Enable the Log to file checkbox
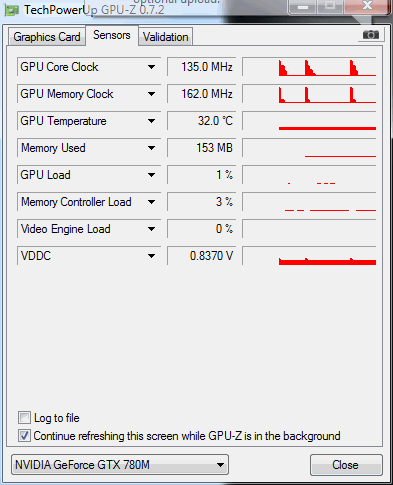This screenshot has height=485, width=393. tap(24, 417)
